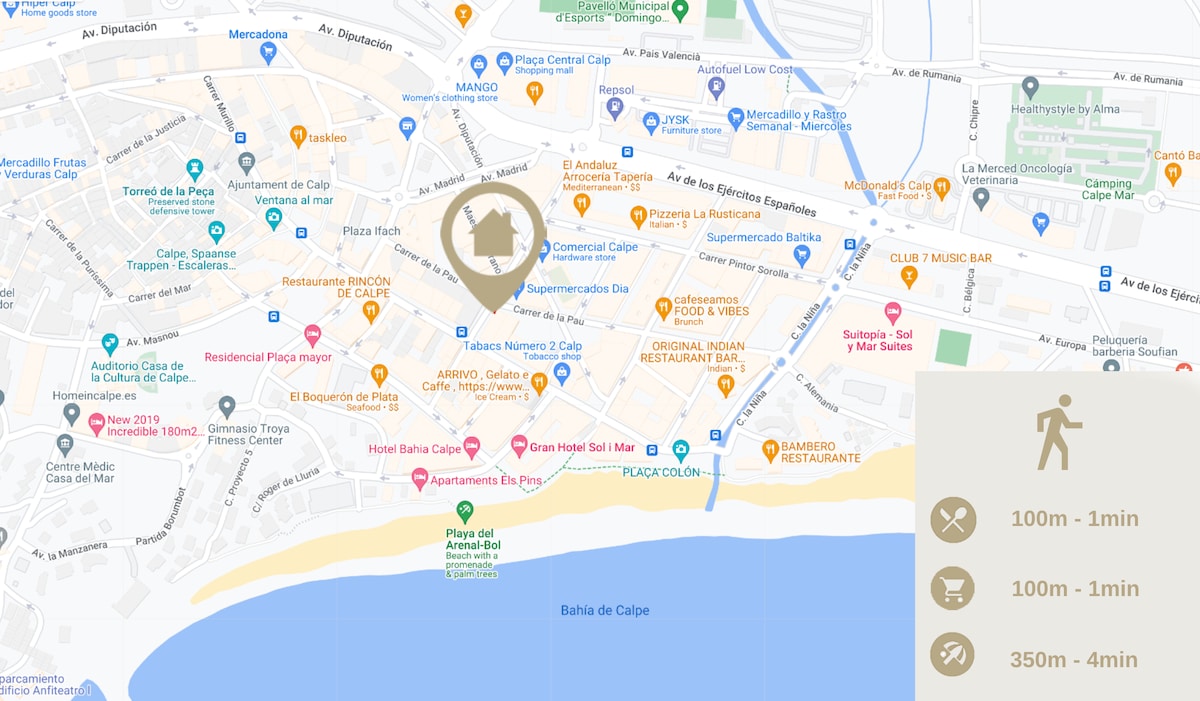Click the restaurant fork and spoon legend icon
This screenshot has width=1200, height=701.
[x=953, y=519]
